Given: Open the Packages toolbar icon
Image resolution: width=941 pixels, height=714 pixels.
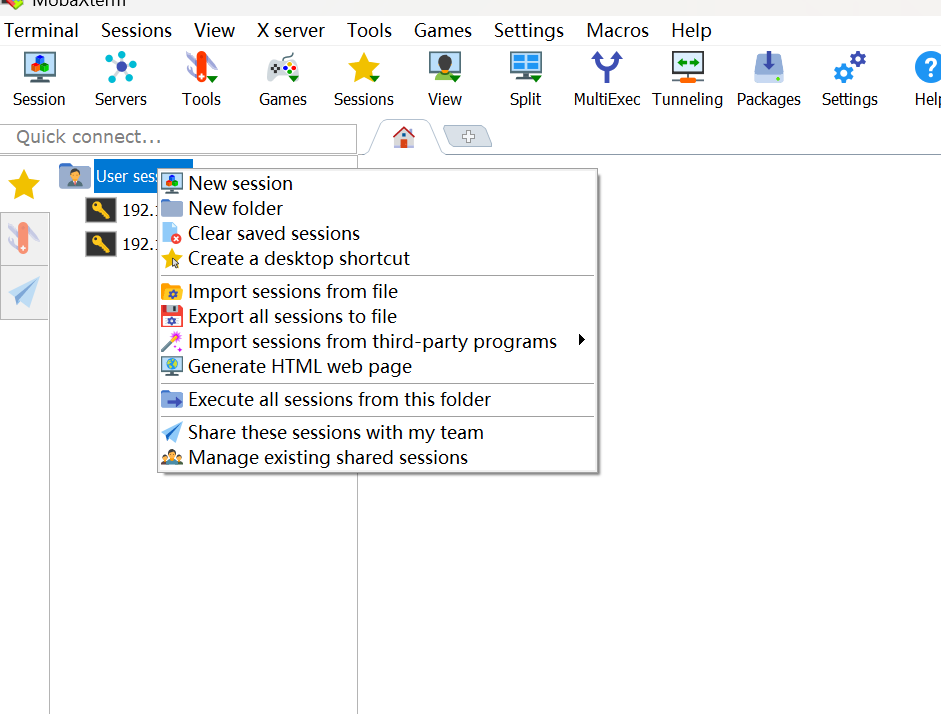Looking at the screenshot, I should (769, 79).
